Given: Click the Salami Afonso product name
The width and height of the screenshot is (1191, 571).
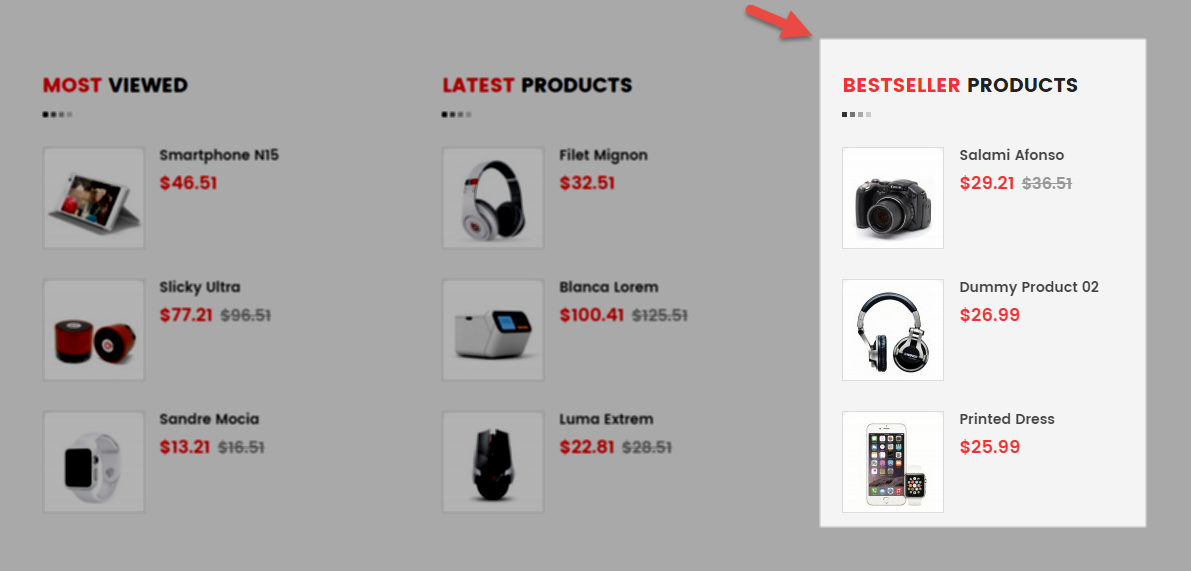Looking at the screenshot, I should 1012,156.
